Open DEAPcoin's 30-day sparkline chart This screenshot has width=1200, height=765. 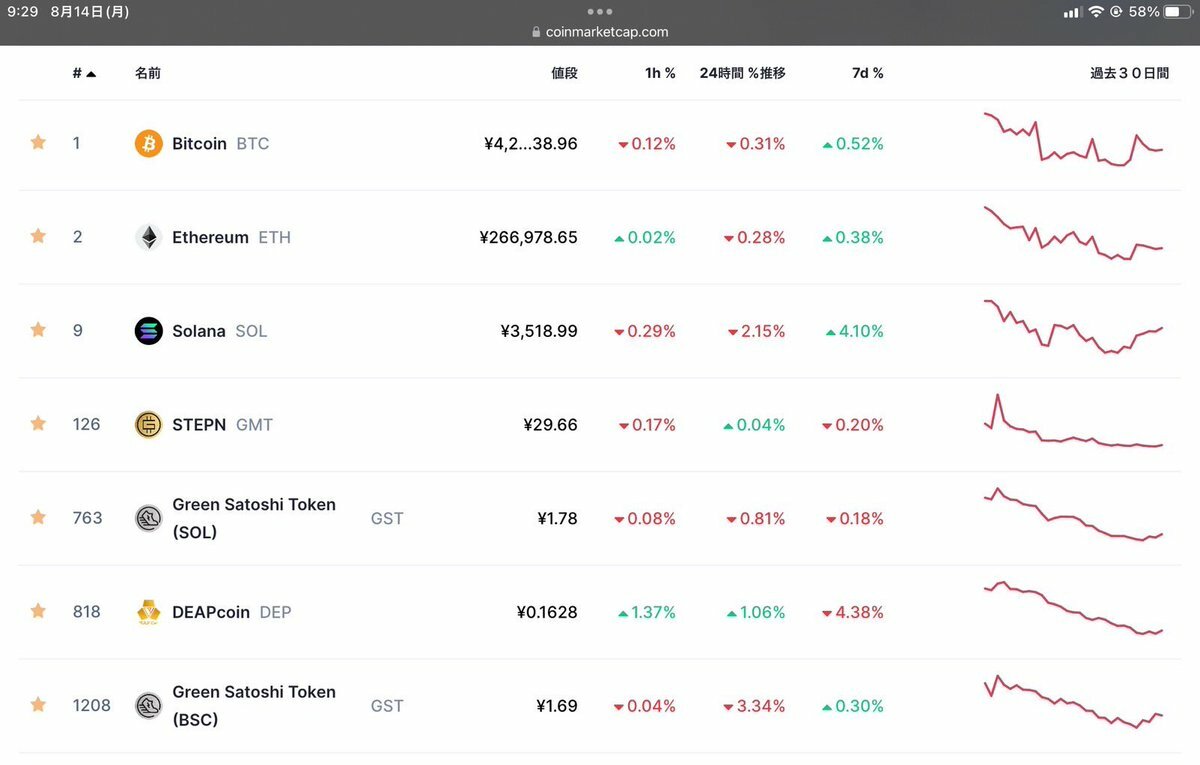click(x=1074, y=608)
